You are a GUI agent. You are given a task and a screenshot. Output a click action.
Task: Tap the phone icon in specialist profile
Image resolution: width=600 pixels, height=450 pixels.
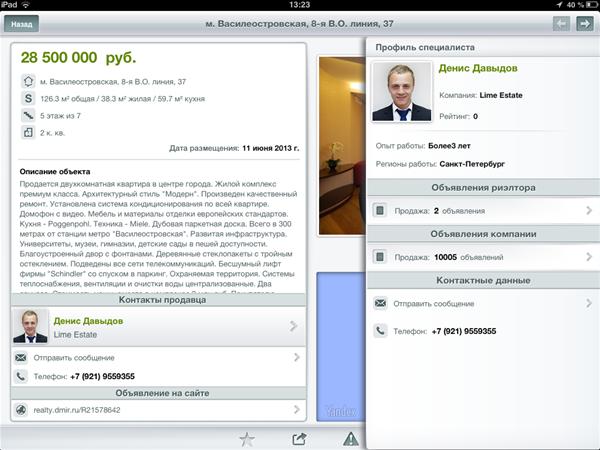tap(380, 331)
